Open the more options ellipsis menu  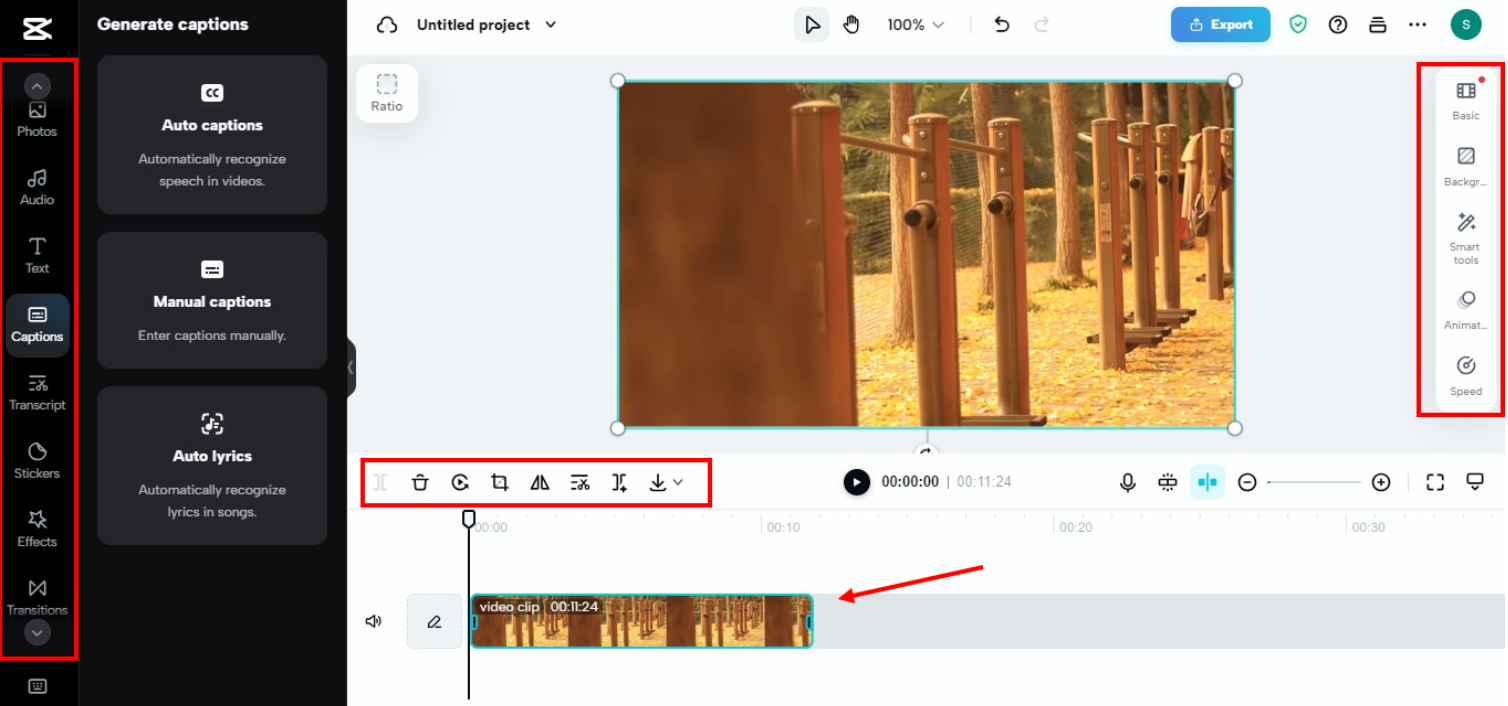point(1418,25)
